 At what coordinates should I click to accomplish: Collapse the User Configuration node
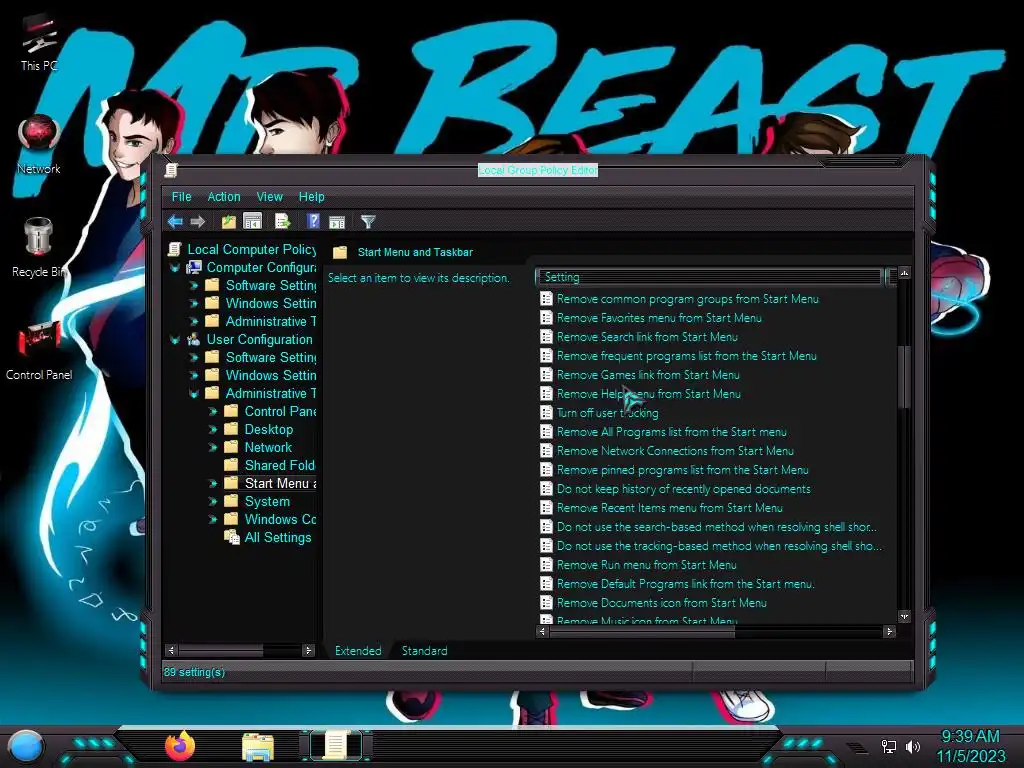175,340
